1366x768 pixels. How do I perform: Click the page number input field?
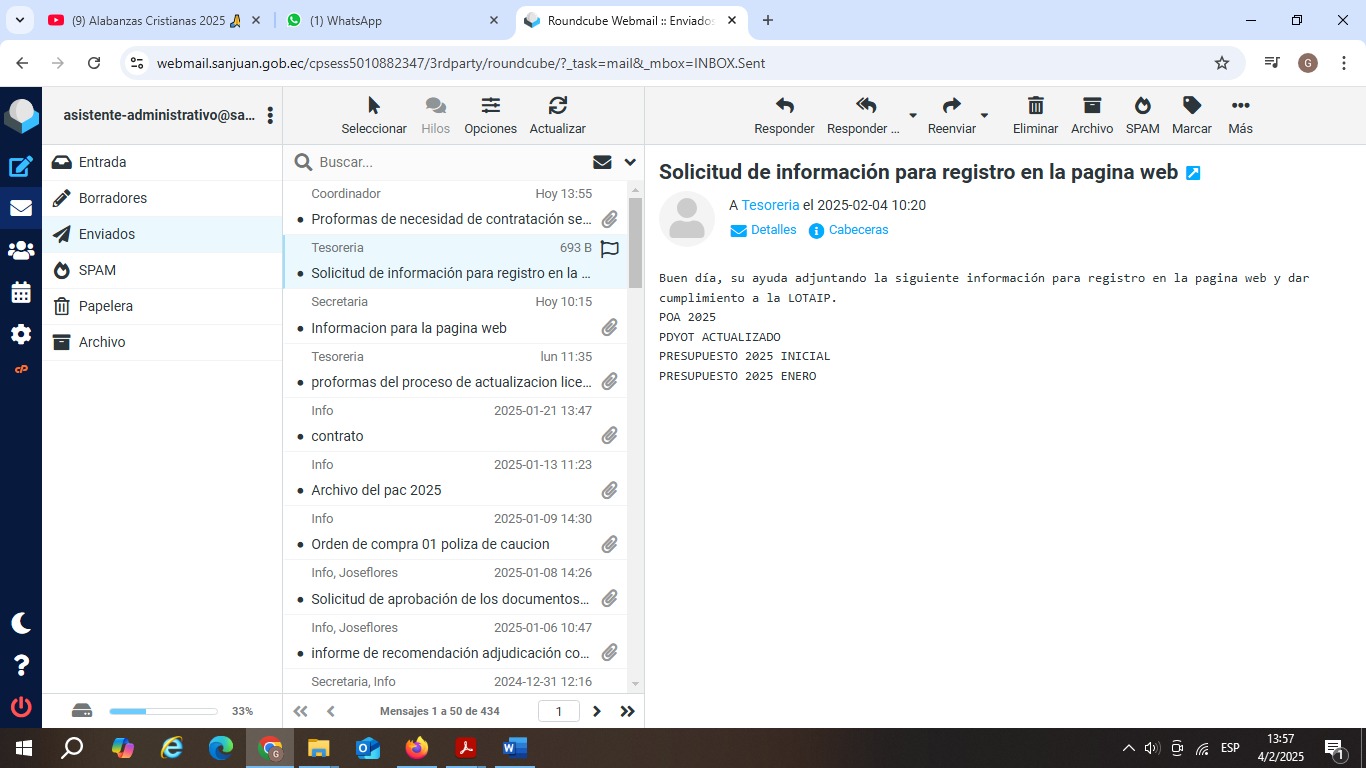[559, 711]
